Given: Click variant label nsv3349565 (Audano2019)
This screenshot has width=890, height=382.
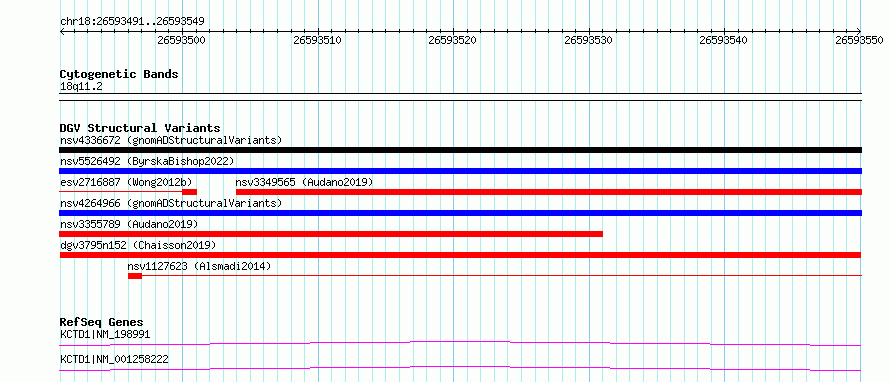Looking at the screenshot, I should (304, 182).
